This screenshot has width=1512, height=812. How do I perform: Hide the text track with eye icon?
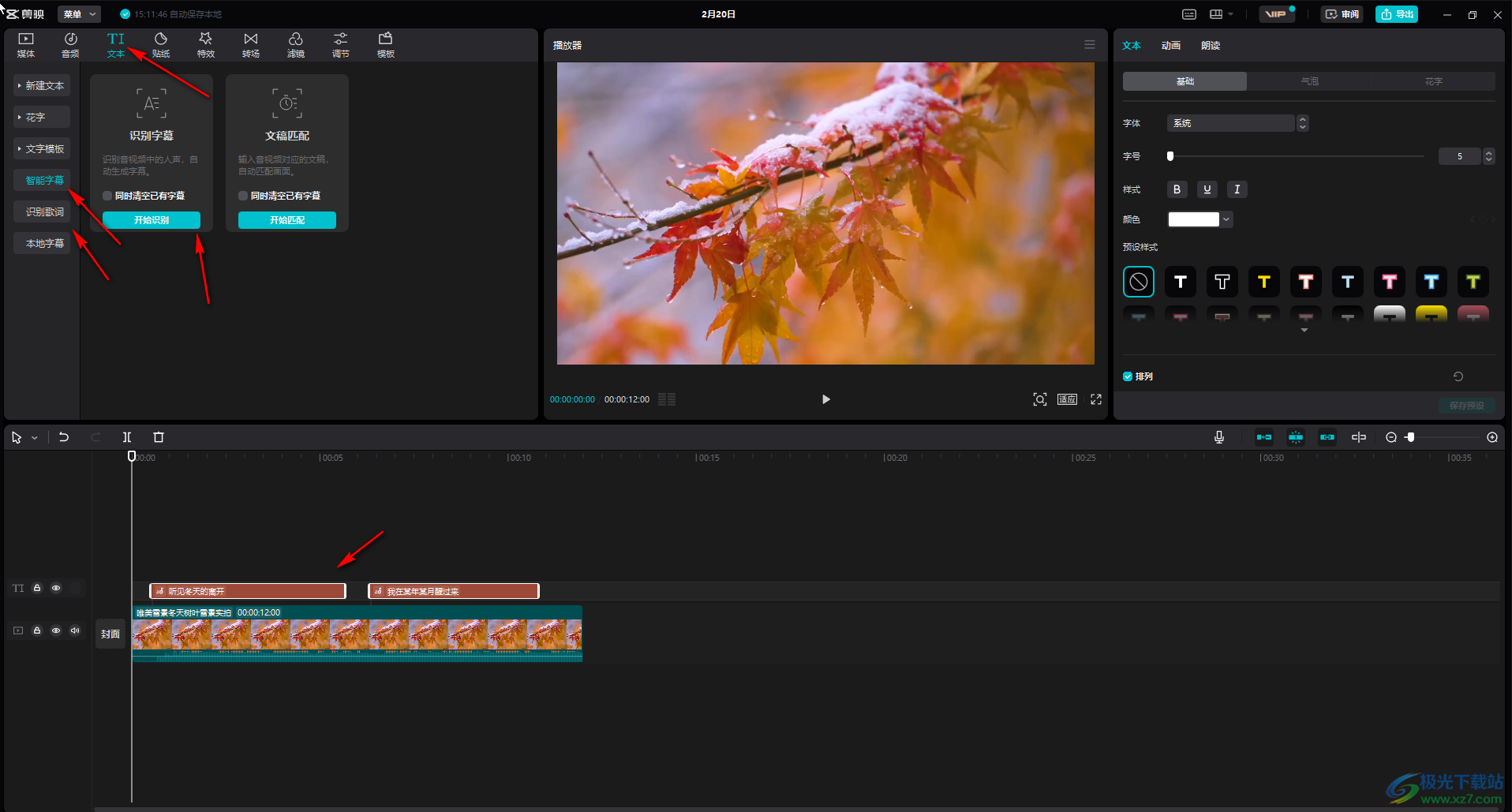(56, 588)
